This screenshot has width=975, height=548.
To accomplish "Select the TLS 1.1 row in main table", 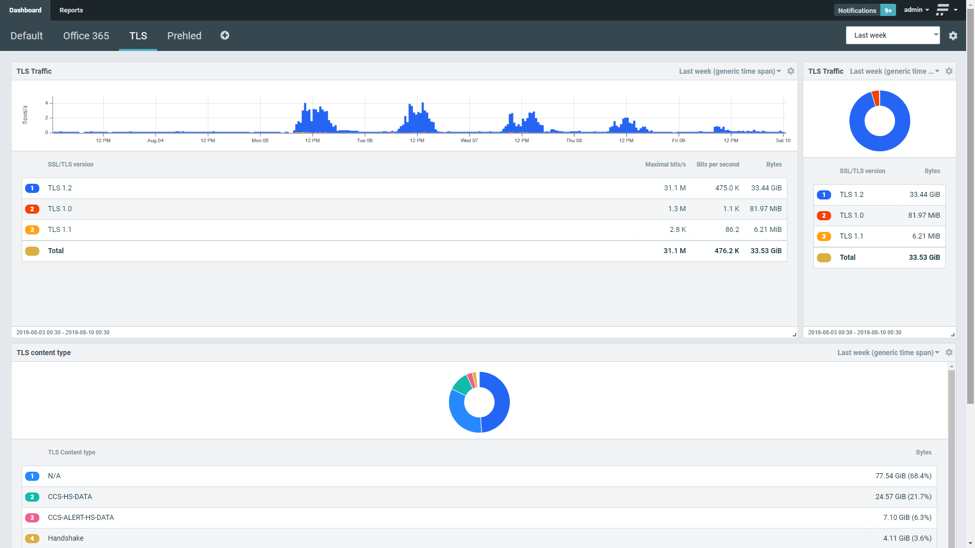I will point(404,230).
